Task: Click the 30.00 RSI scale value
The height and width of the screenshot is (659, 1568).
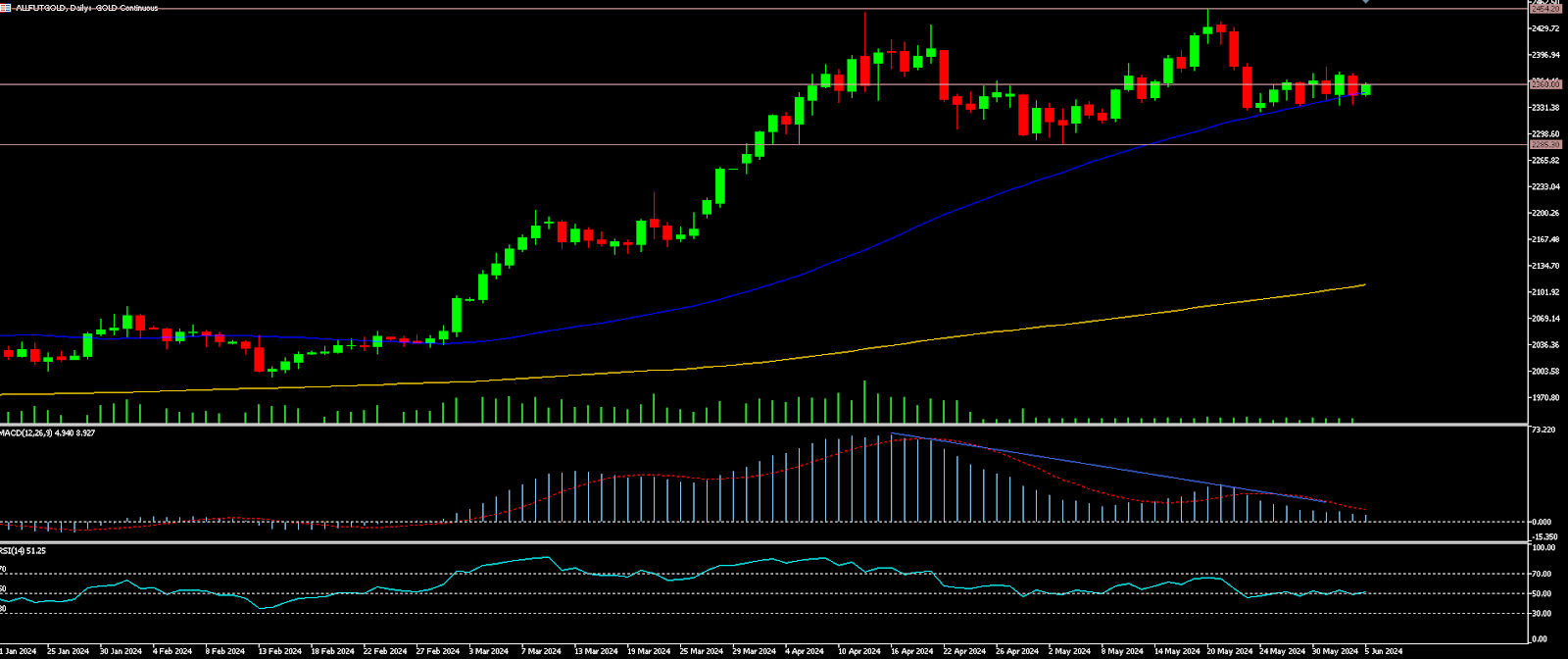Action: click(1542, 614)
